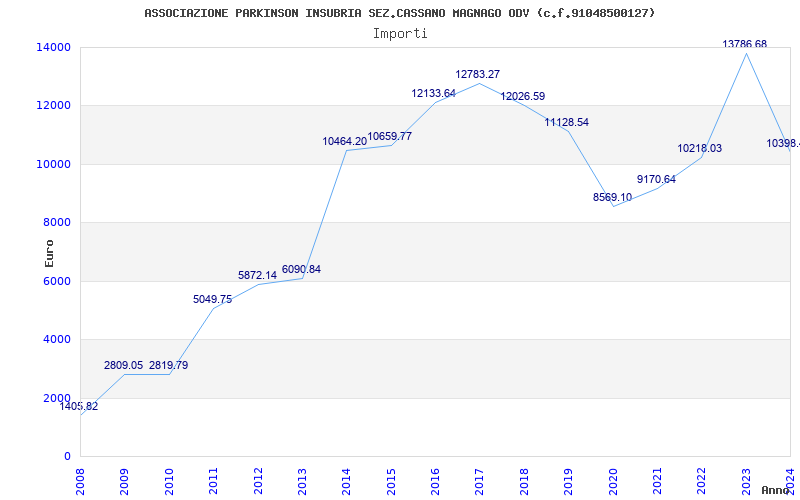Image resolution: width=800 pixels, height=500 pixels.
Task: Click the x-axis year 2021
Action: coord(657,481)
